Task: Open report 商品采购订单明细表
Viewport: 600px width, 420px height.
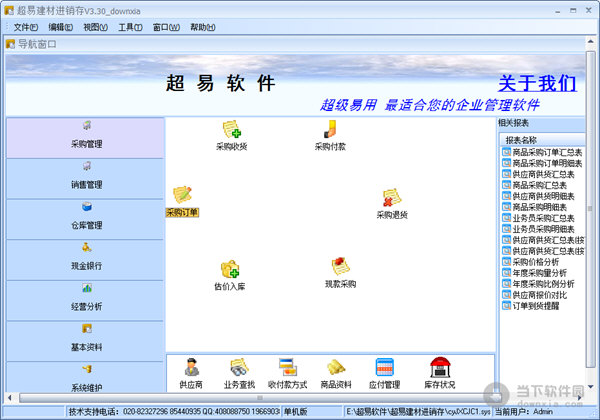Action: (x=543, y=163)
